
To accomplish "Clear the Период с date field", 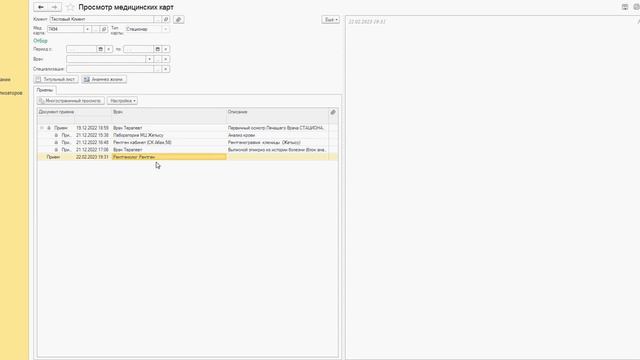I will (109, 49).
